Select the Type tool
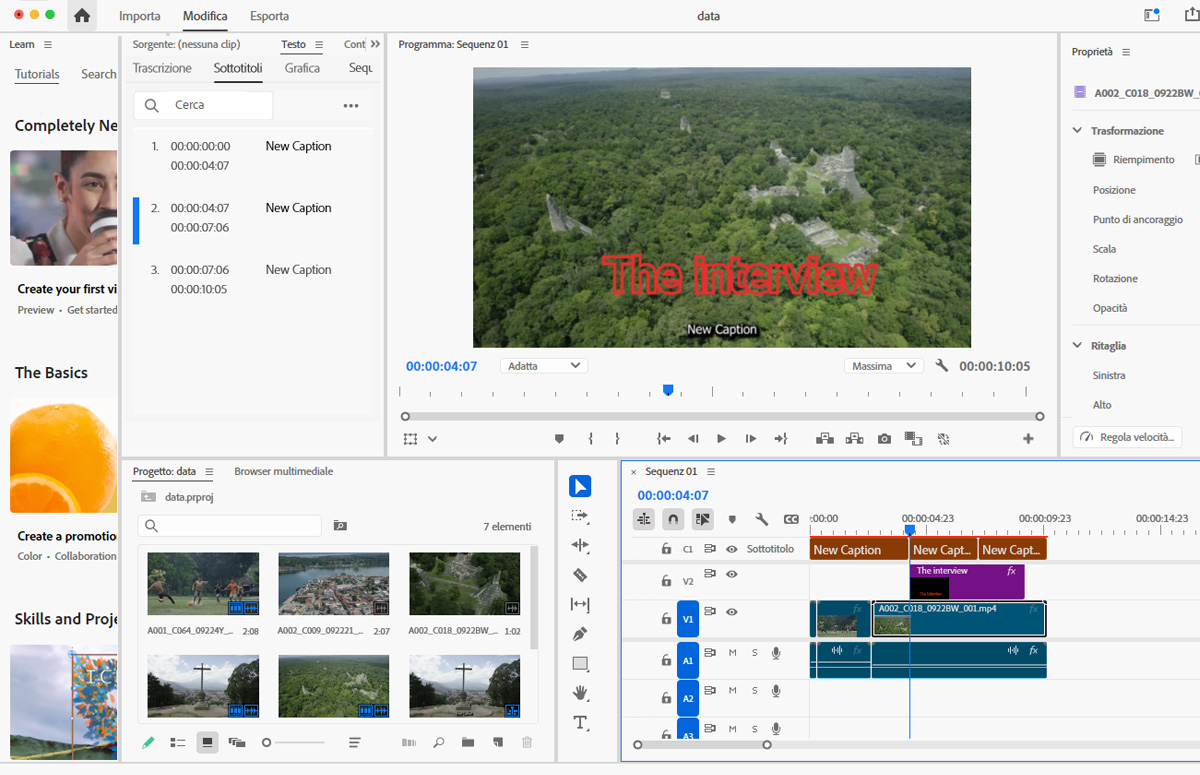Image resolution: width=1200 pixels, height=775 pixels. (580, 722)
